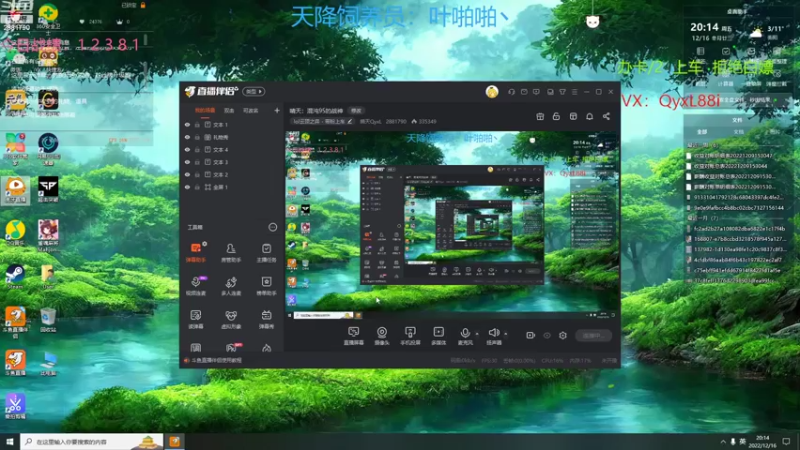Click the bell notification icon in the room info bar
This screenshot has width=800, height=450.
click(x=589, y=116)
